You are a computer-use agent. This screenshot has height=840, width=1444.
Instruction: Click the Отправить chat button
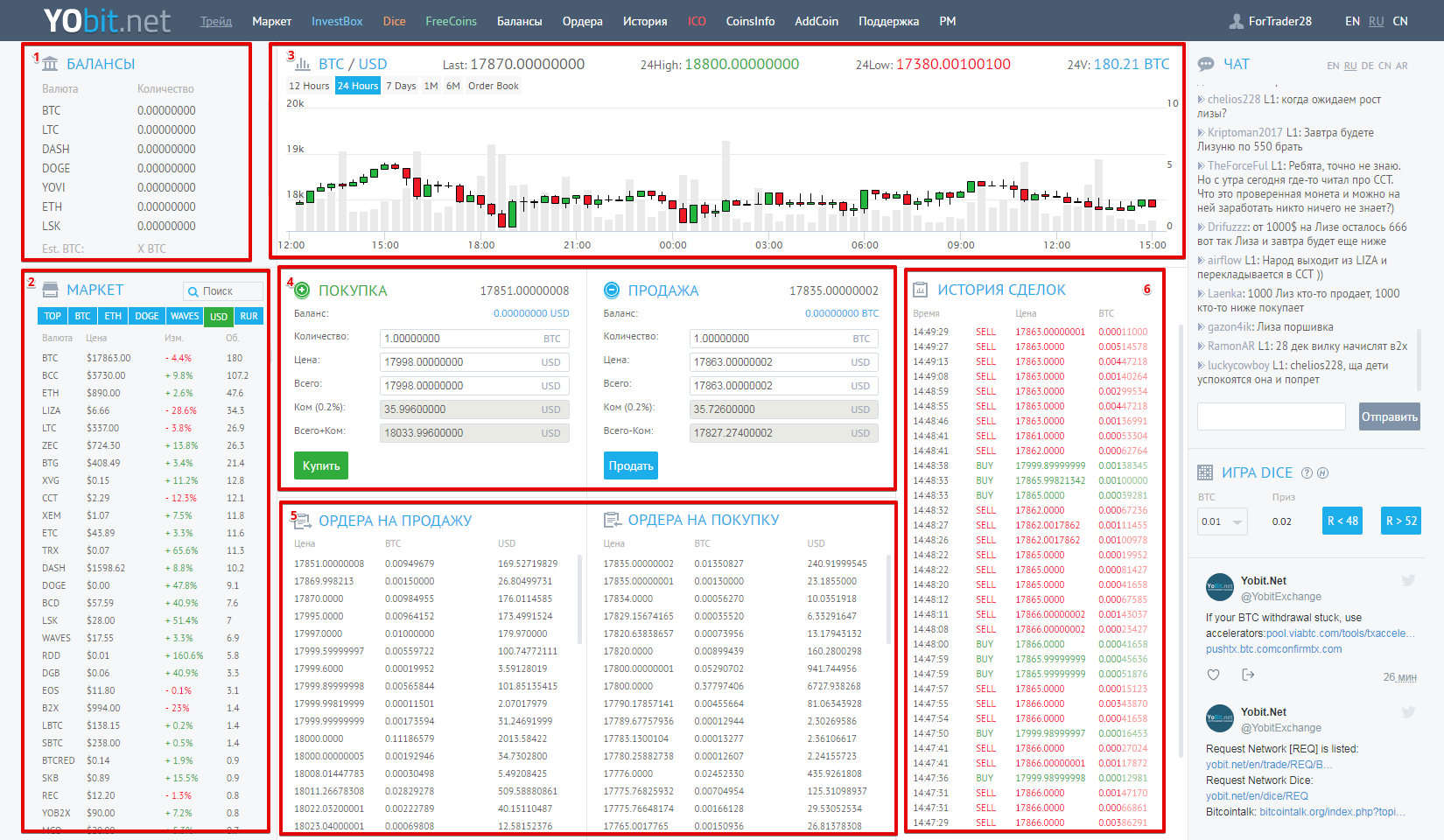coord(1390,416)
